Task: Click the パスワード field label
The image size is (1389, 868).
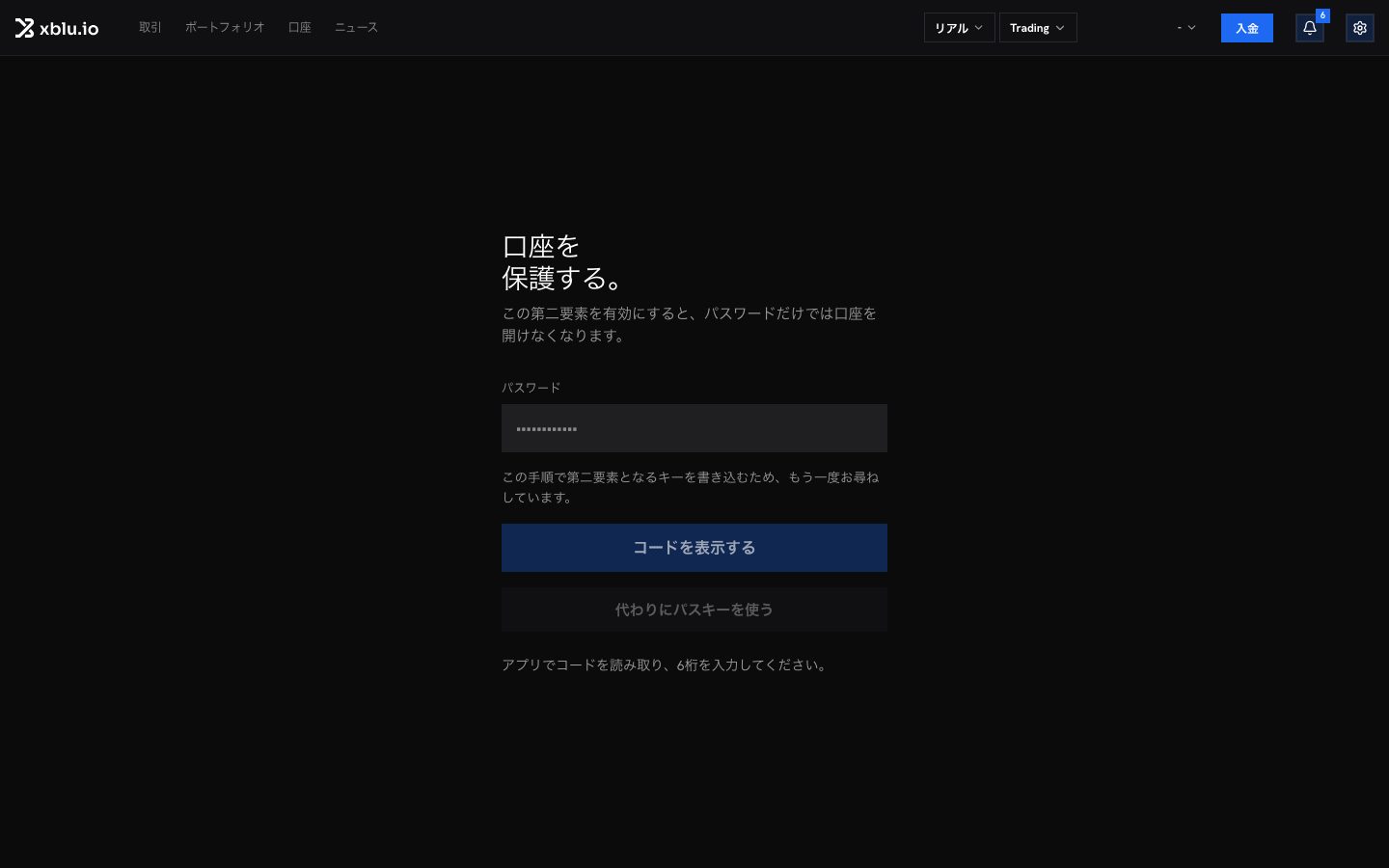Action: pos(531,388)
